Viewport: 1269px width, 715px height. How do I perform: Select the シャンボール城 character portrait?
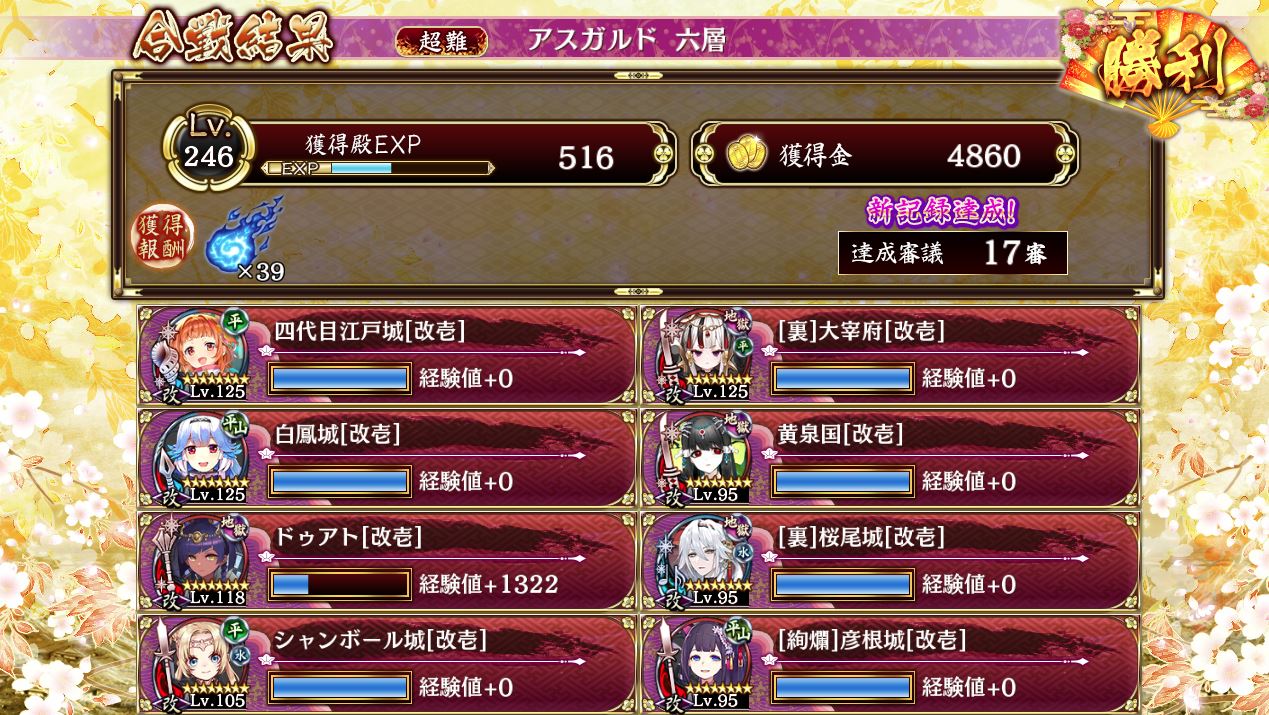pos(199,664)
